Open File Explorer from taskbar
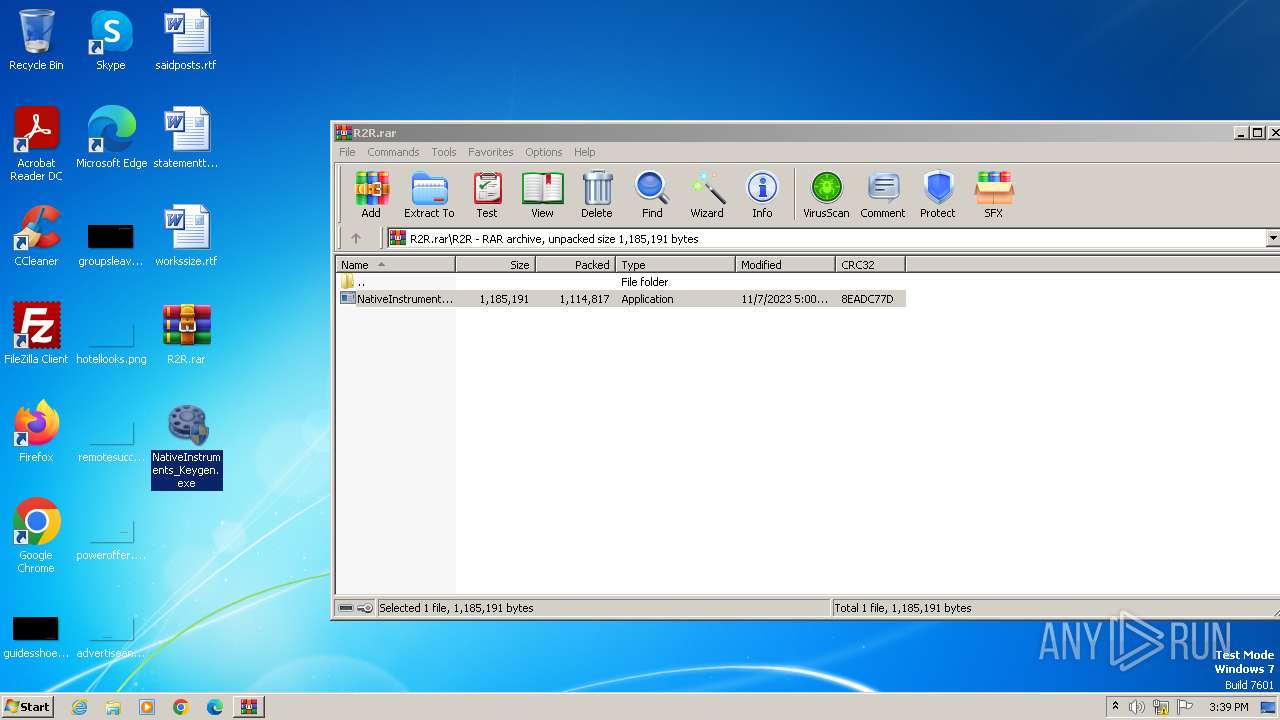Viewport: 1280px width, 720px height. pos(113,707)
